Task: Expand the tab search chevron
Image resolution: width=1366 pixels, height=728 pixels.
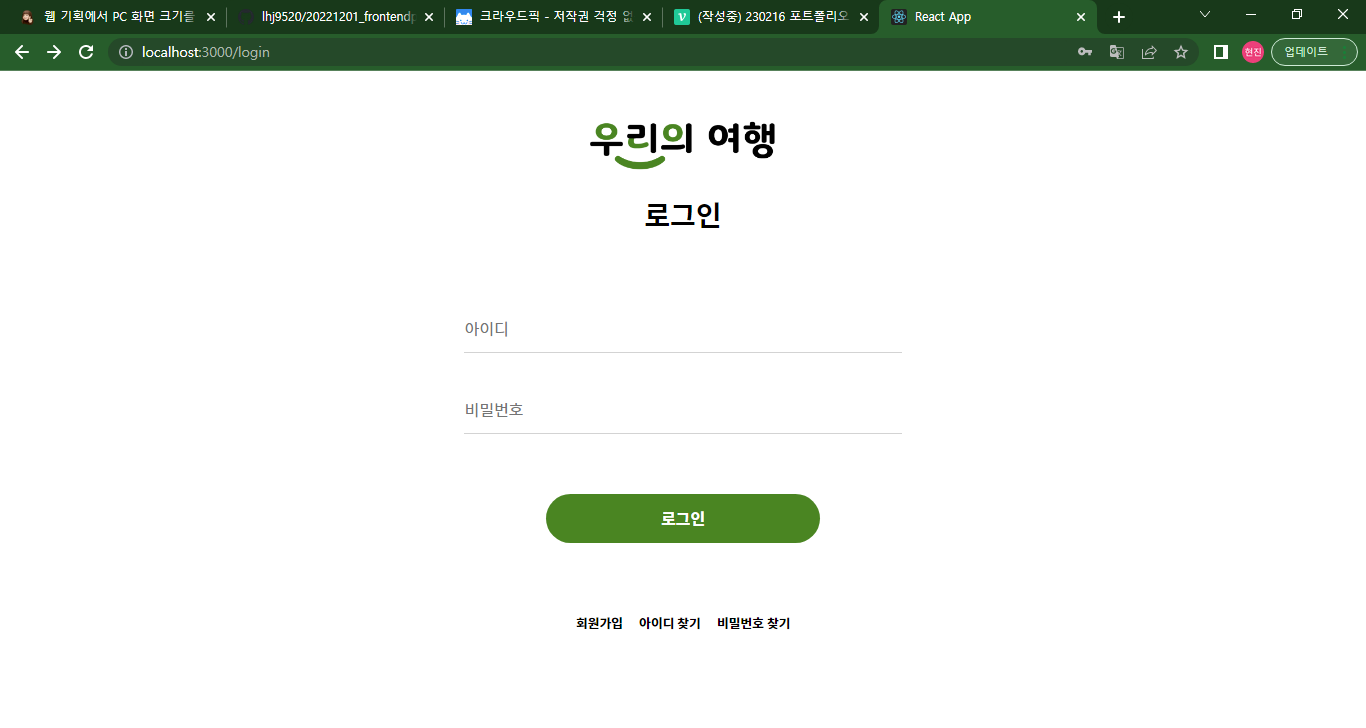Action: coord(1205,14)
